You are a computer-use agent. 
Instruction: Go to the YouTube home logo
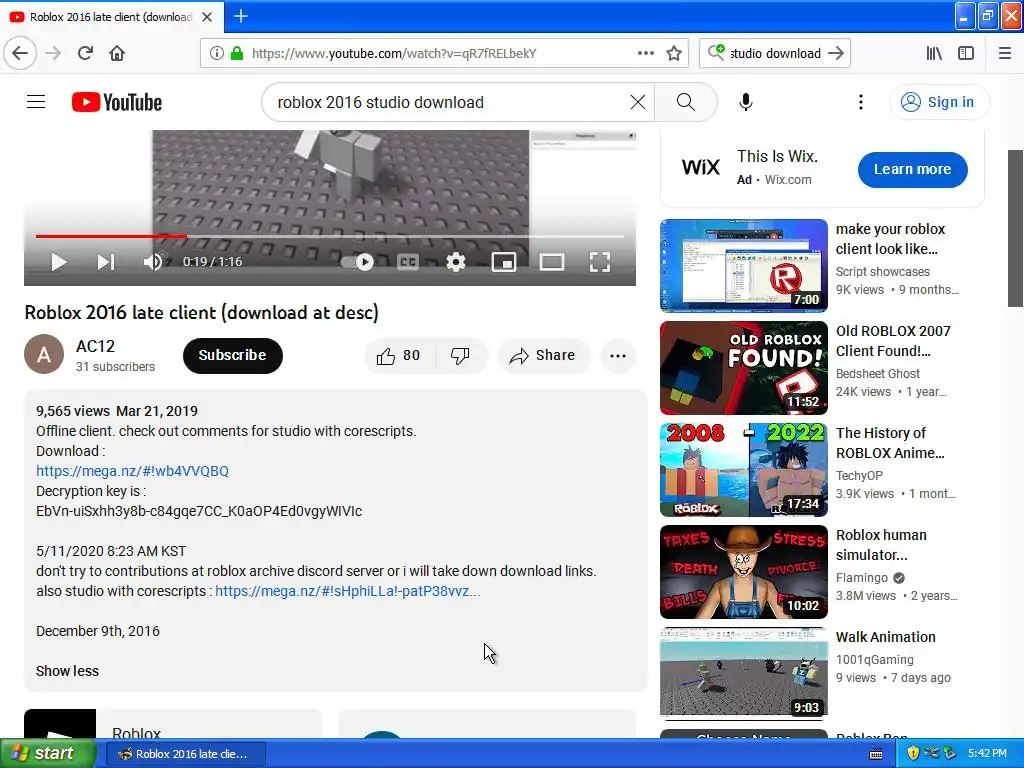[117, 102]
